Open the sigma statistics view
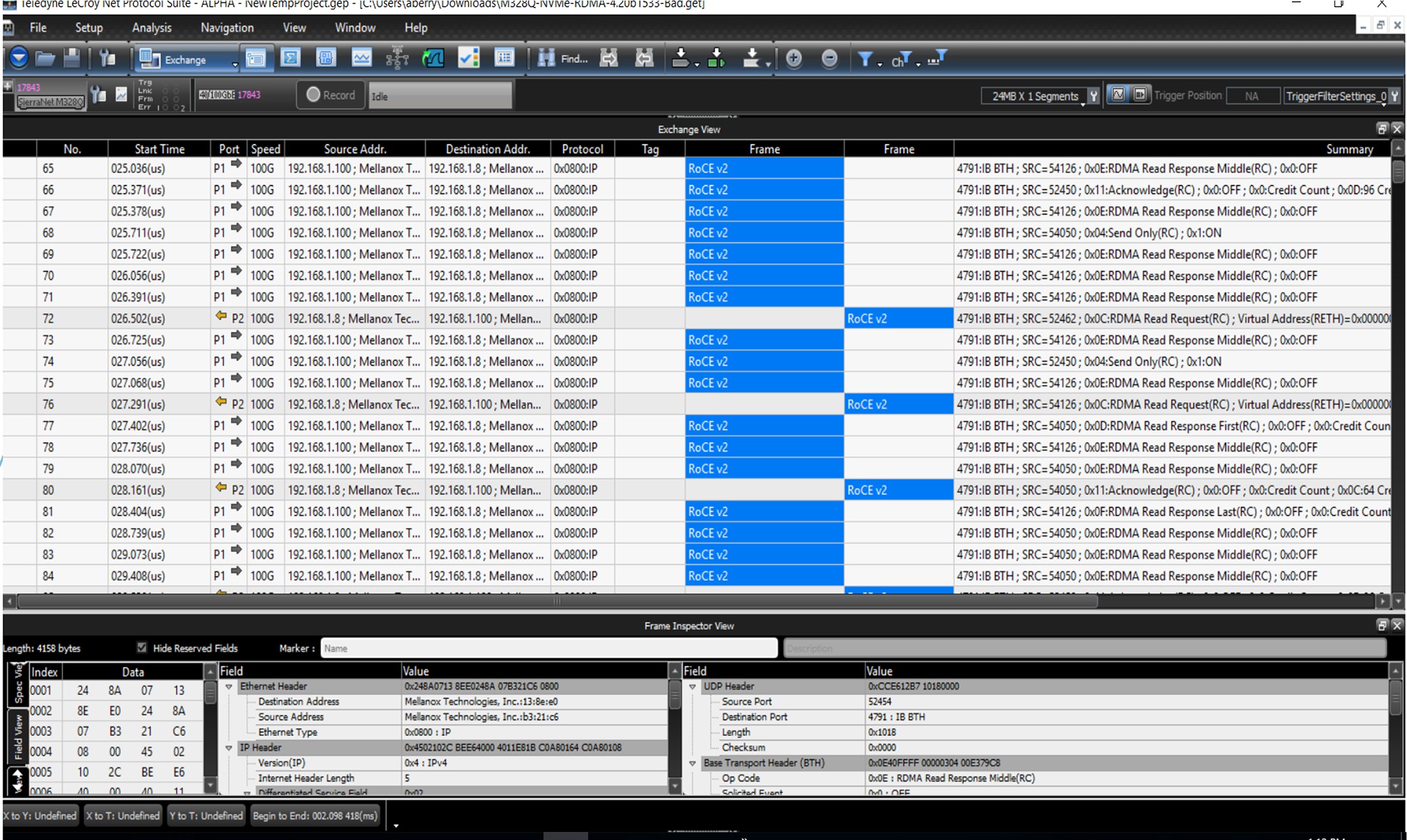 point(291,59)
